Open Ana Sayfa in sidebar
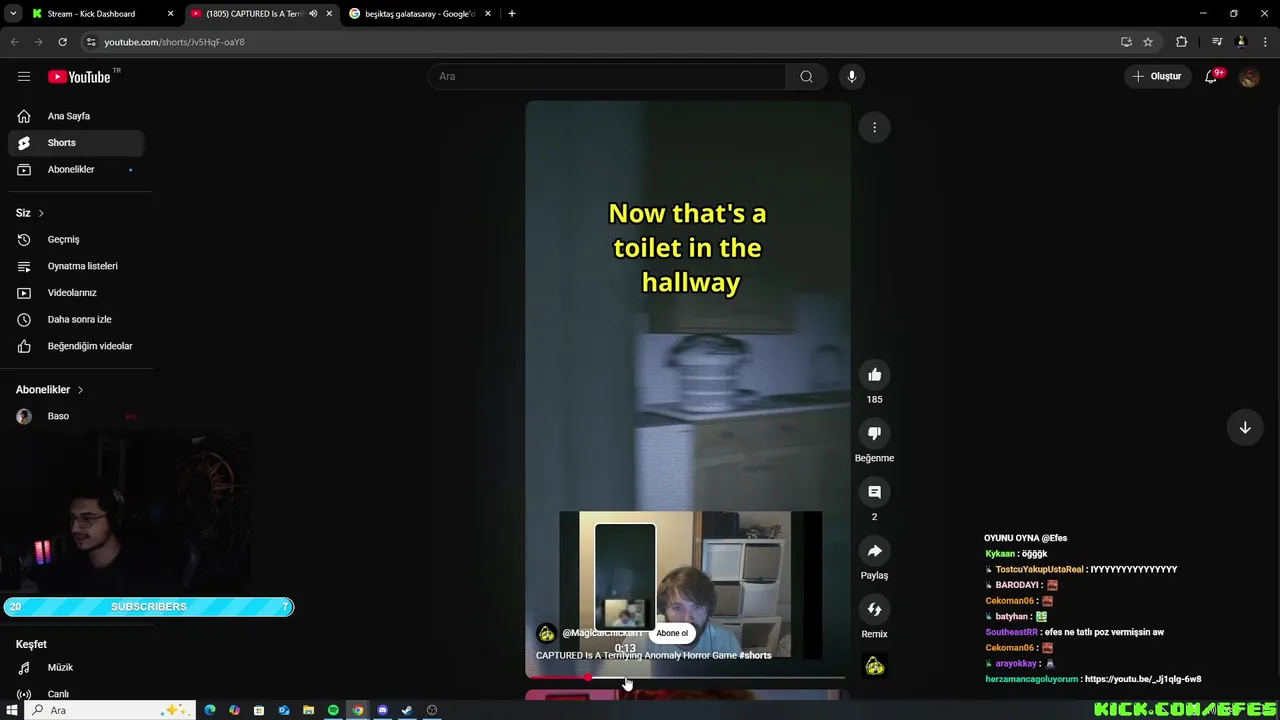The width and height of the screenshot is (1280, 720). tap(76, 116)
